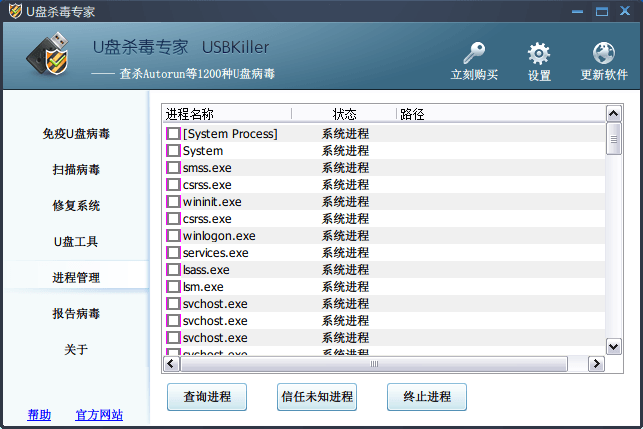Maximize the U盘杀毒专家 window
643x429 pixels.
pyautogui.click(x=602, y=11)
